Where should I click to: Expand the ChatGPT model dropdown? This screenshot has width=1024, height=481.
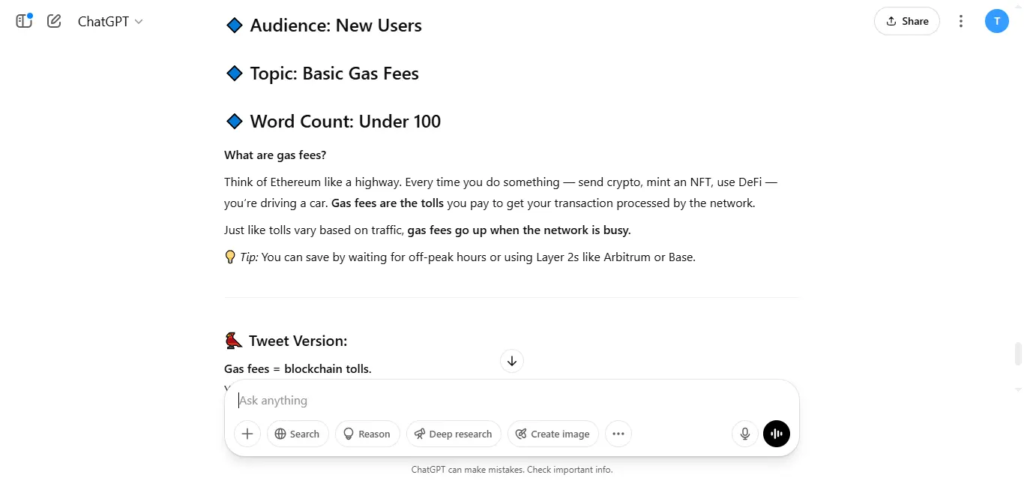110,21
